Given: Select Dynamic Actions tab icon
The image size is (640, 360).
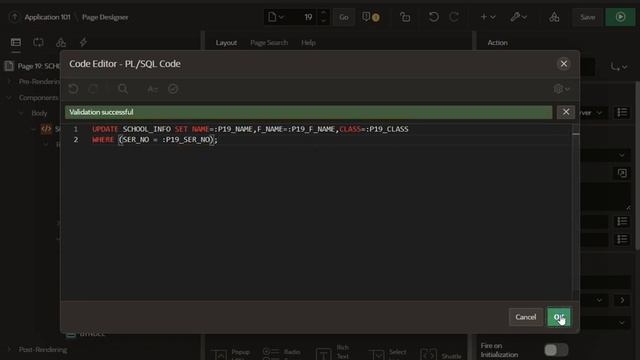Looking at the screenshot, I should 38,42.
